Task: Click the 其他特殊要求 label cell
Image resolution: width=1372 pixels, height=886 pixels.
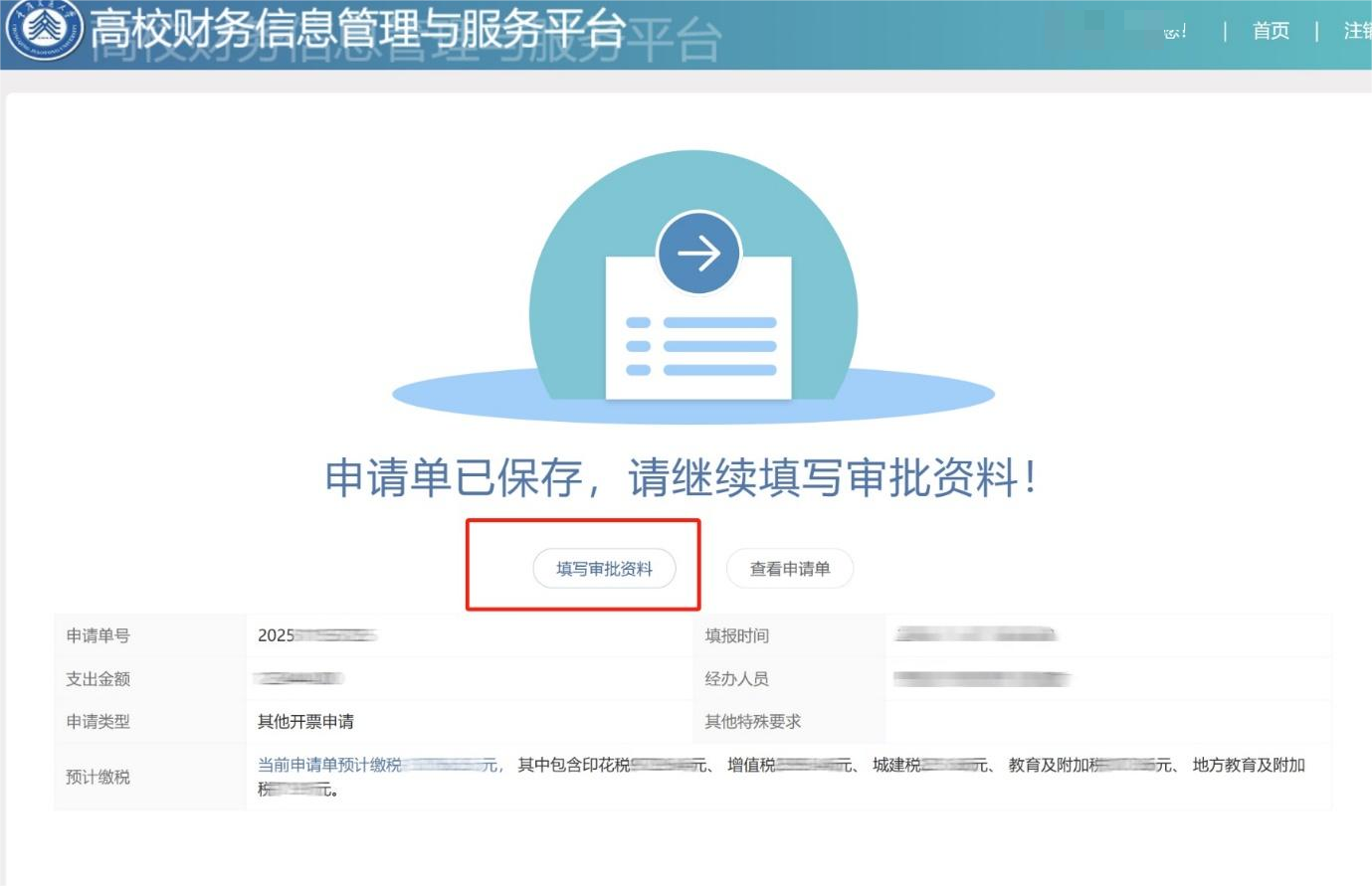Action: (753, 722)
